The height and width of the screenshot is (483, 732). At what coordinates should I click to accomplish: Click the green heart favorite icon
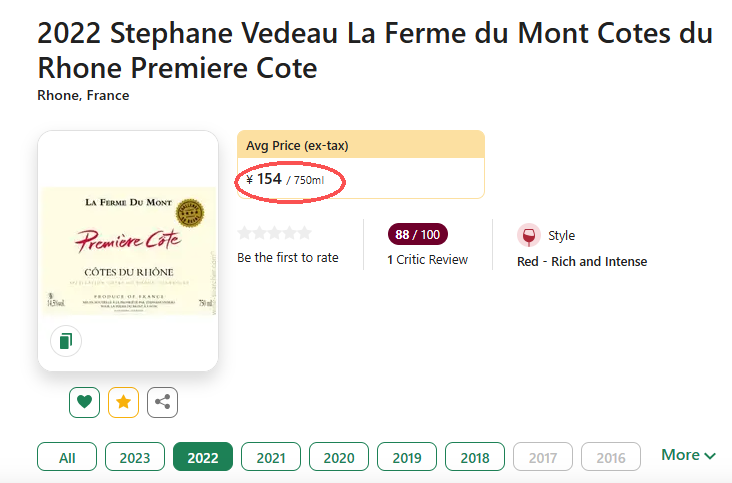point(85,402)
